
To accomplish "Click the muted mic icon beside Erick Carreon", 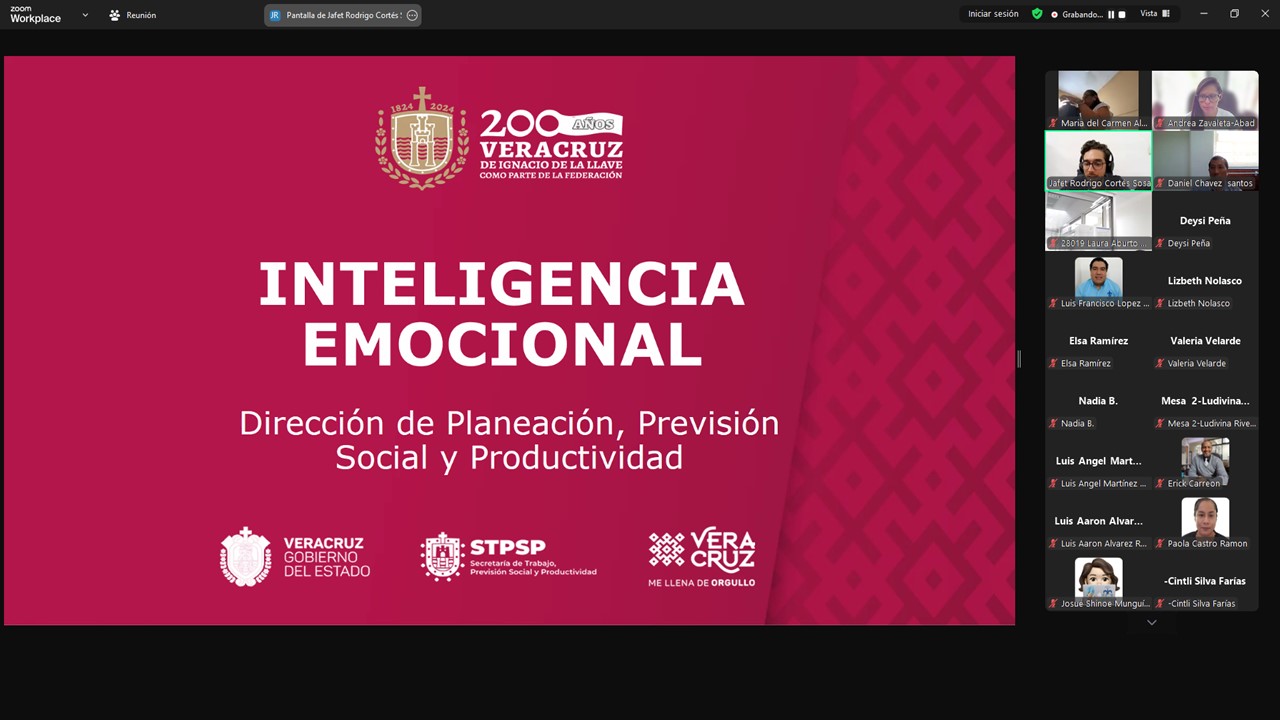I will (1160, 483).
